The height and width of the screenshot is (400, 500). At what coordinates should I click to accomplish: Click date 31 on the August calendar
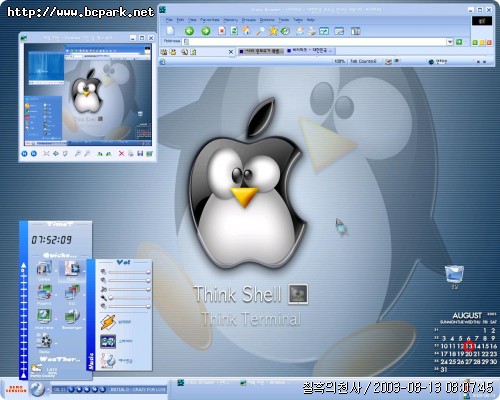(x=444, y=369)
